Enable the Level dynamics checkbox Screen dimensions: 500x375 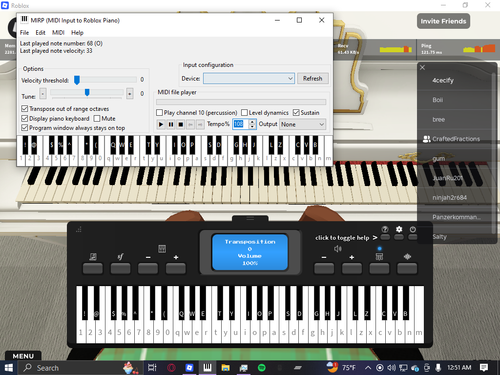[244, 113]
